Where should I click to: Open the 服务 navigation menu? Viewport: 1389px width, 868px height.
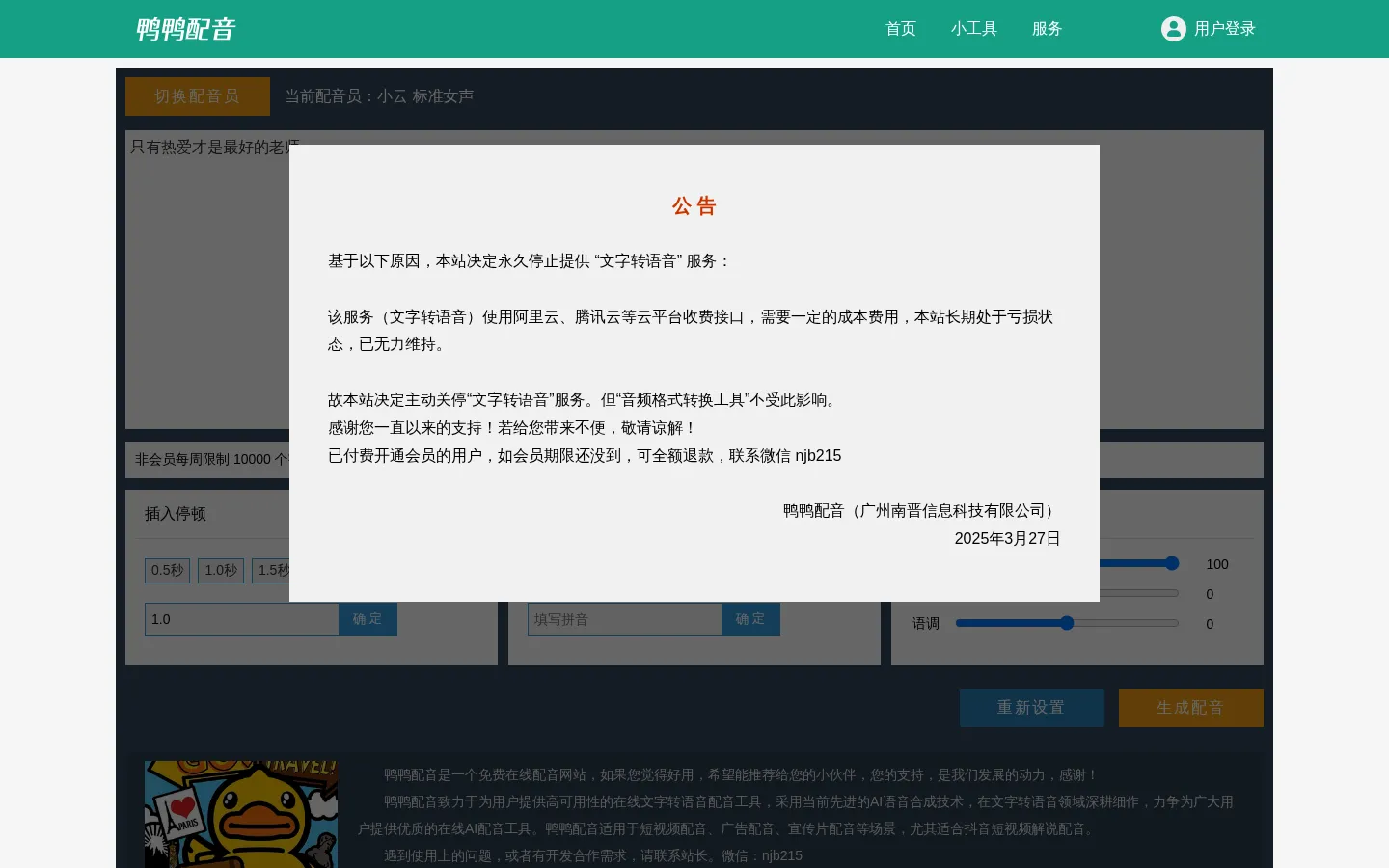coord(1048,29)
